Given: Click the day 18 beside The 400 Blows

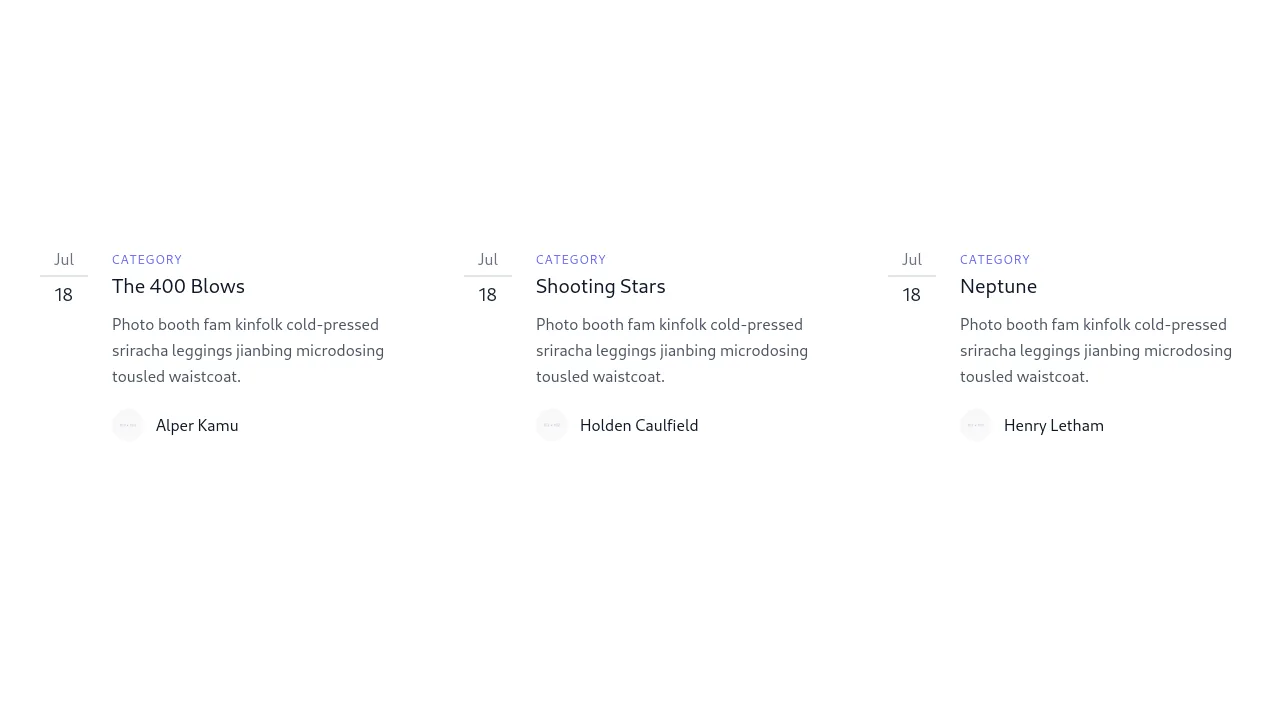Looking at the screenshot, I should pyautogui.click(x=64, y=295).
